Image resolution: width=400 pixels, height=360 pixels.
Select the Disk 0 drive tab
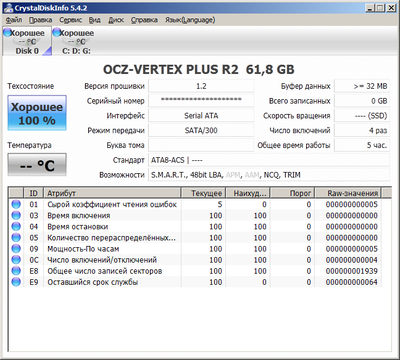tap(27, 41)
